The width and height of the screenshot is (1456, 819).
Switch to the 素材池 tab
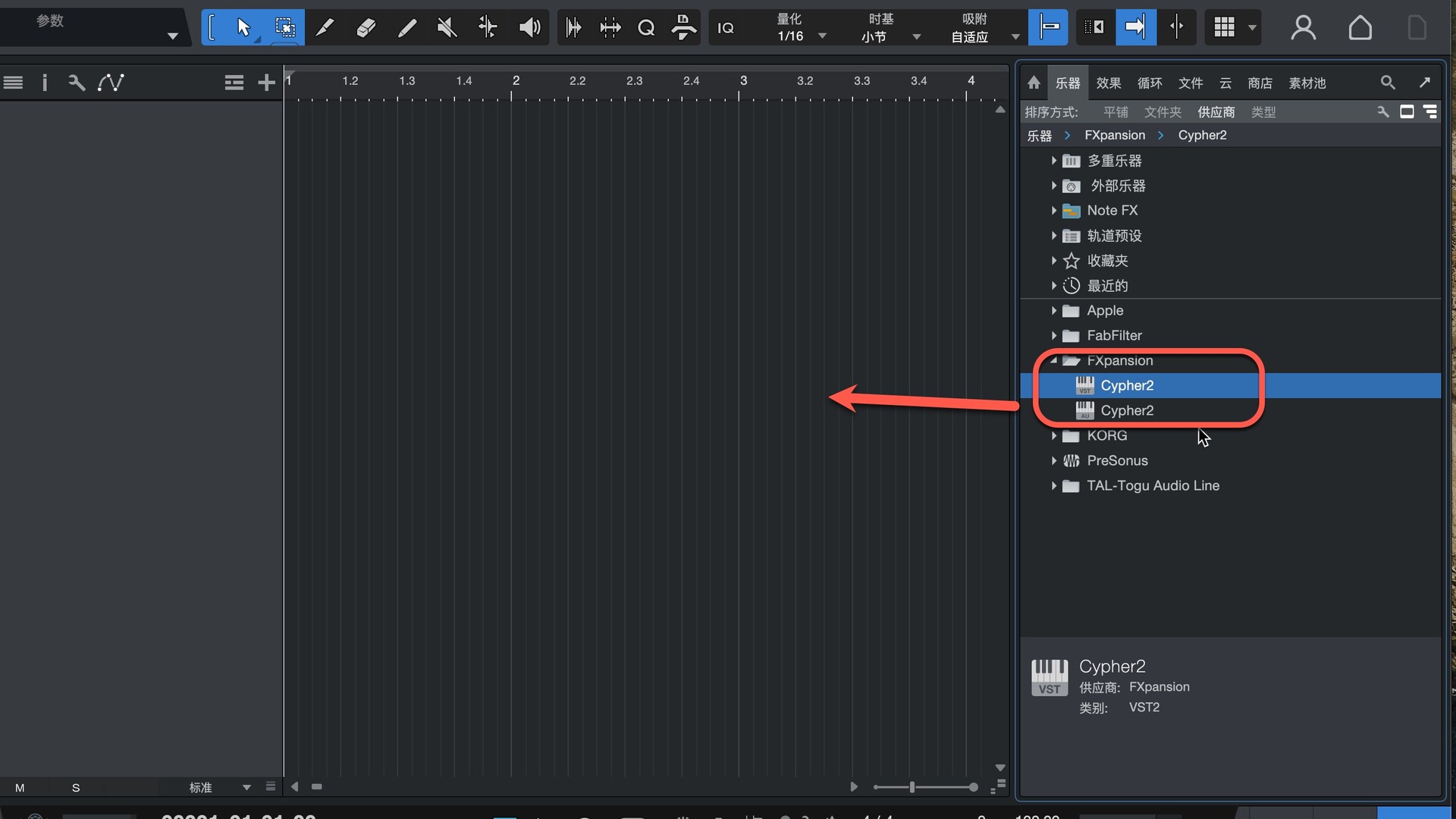(x=1307, y=83)
